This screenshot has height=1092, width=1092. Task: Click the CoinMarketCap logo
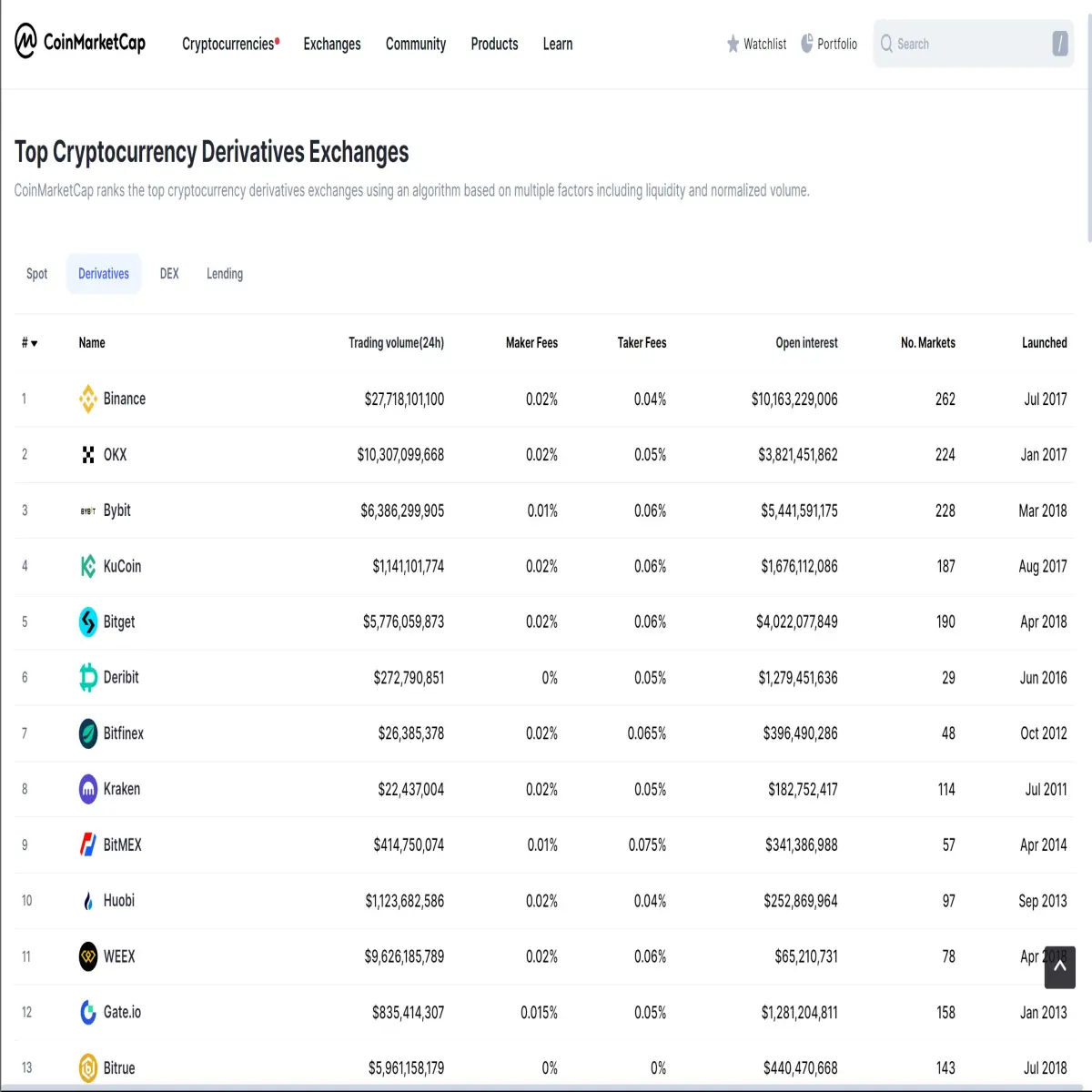point(80,42)
